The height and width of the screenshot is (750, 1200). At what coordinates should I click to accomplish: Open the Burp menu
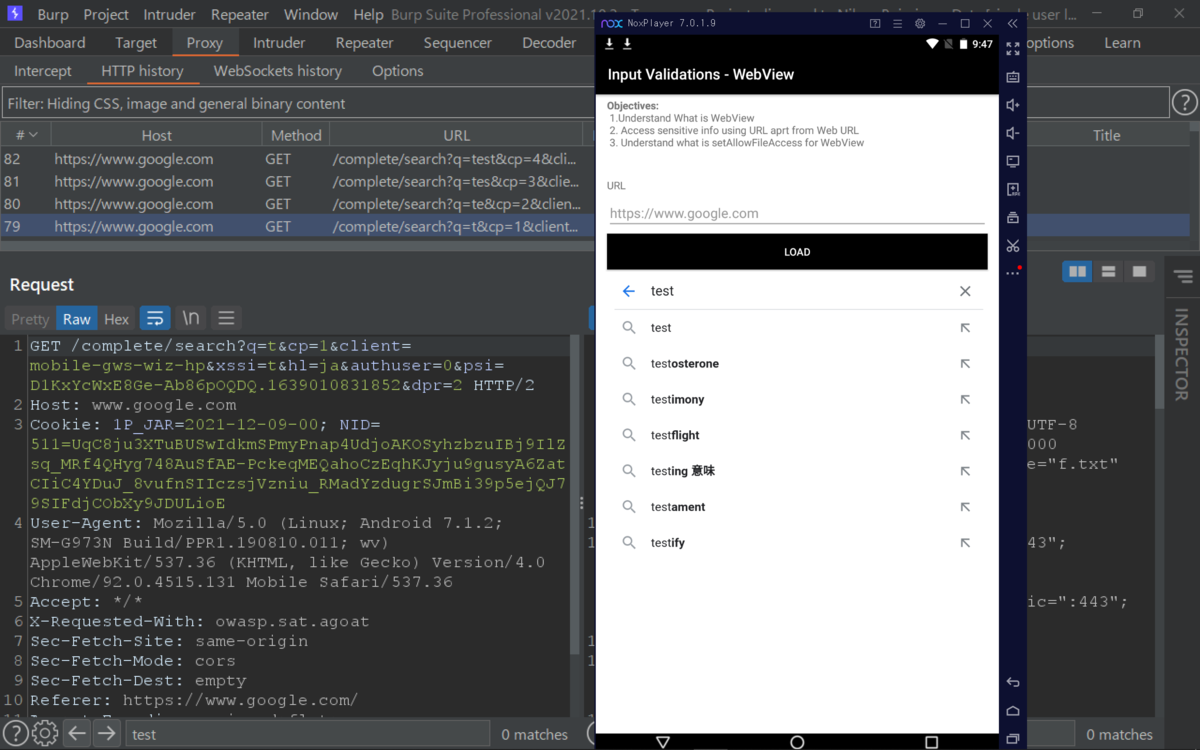pyautogui.click(x=53, y=14)
